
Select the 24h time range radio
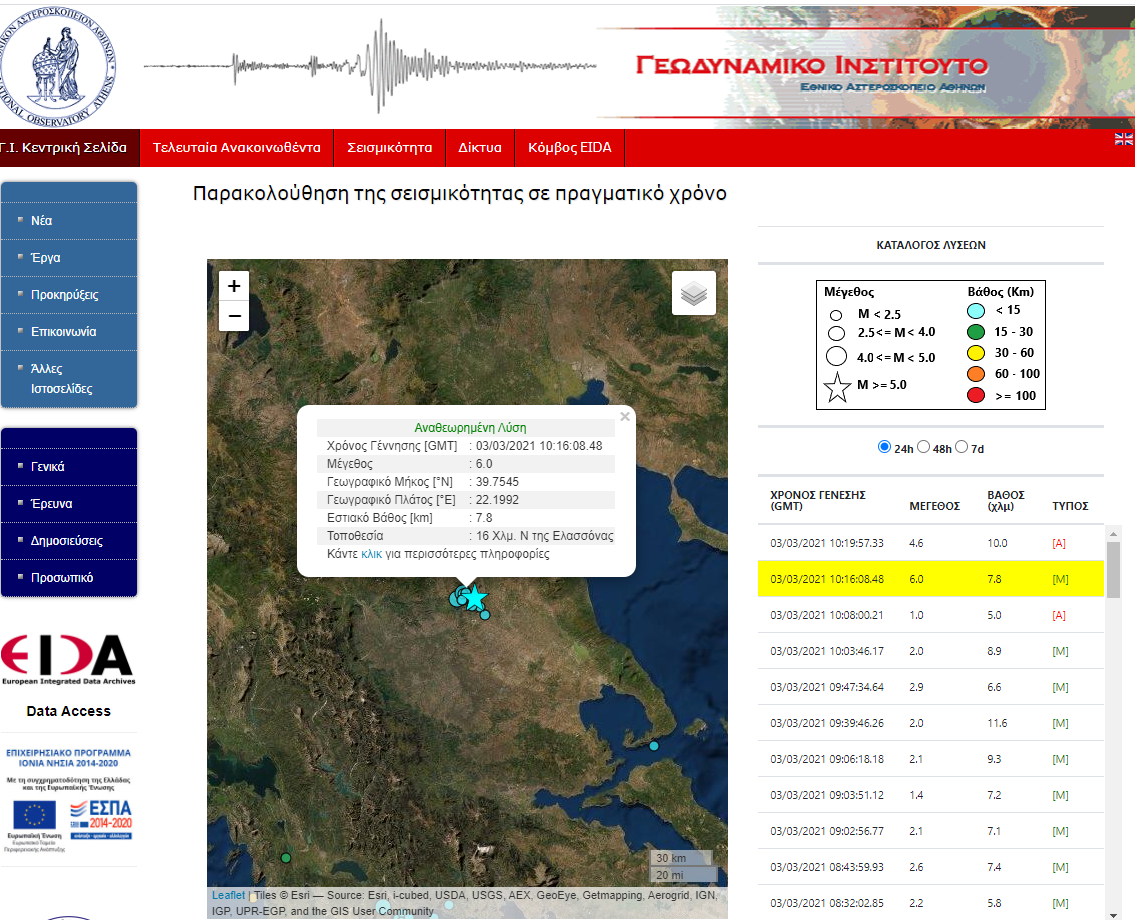pos(884,447)
